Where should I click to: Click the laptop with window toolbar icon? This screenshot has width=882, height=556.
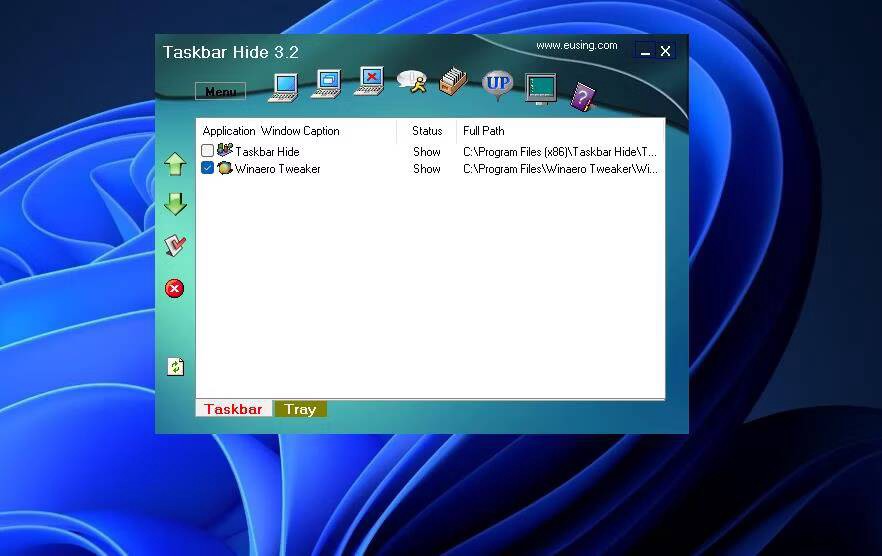327,84
